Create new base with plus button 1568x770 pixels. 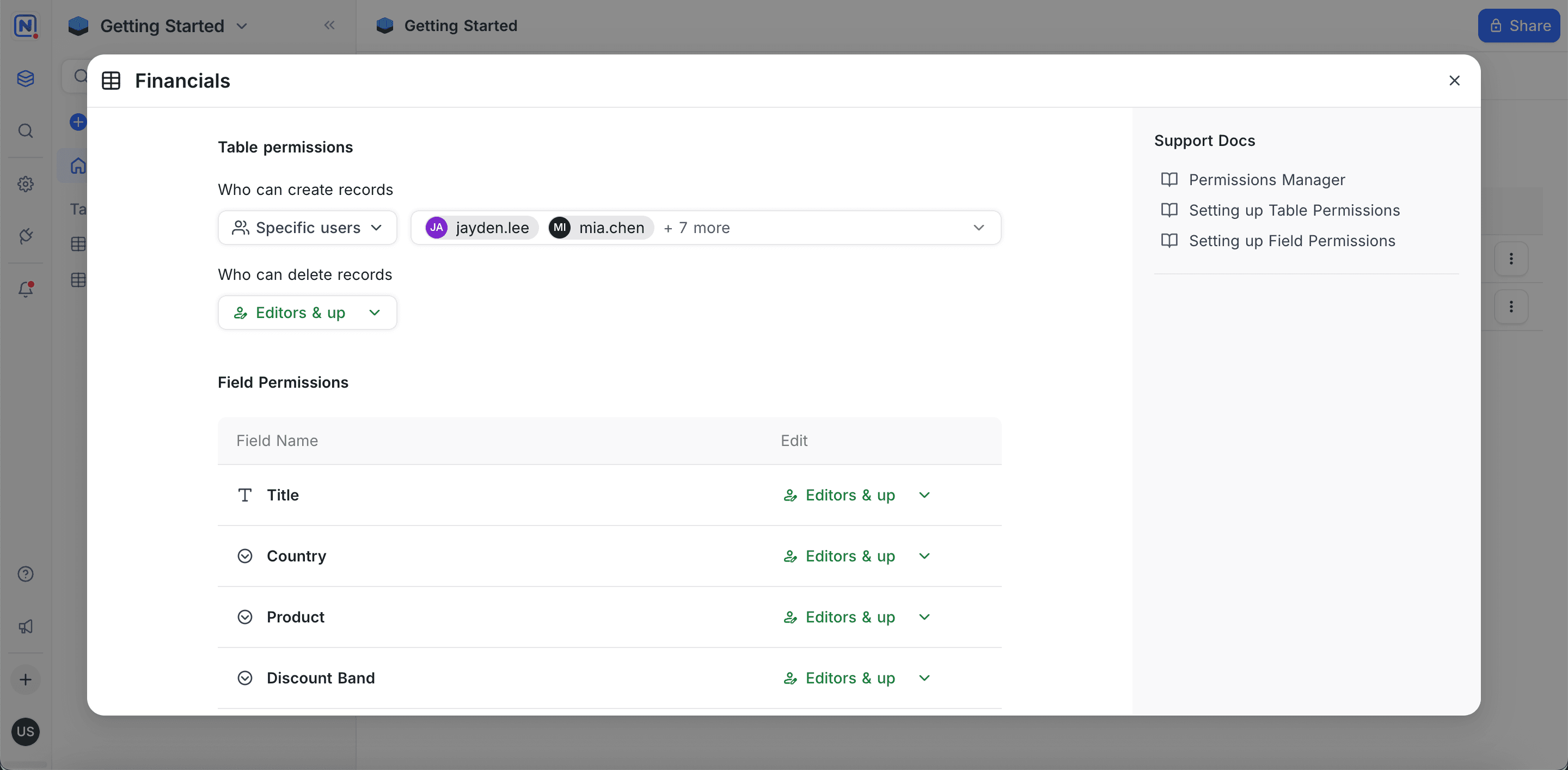[x=25, y=679]
